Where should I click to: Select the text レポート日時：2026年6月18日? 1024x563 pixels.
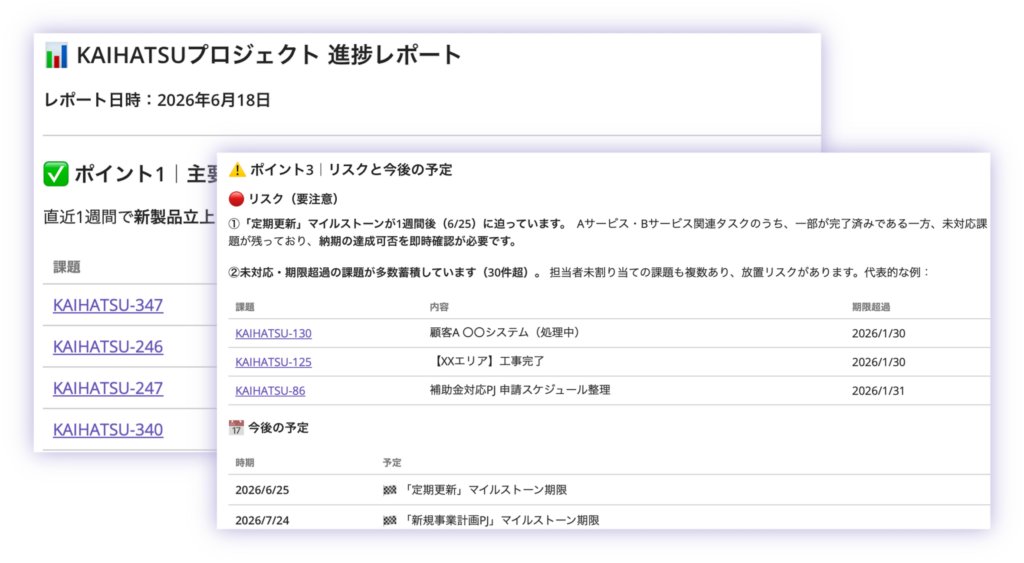157,100
